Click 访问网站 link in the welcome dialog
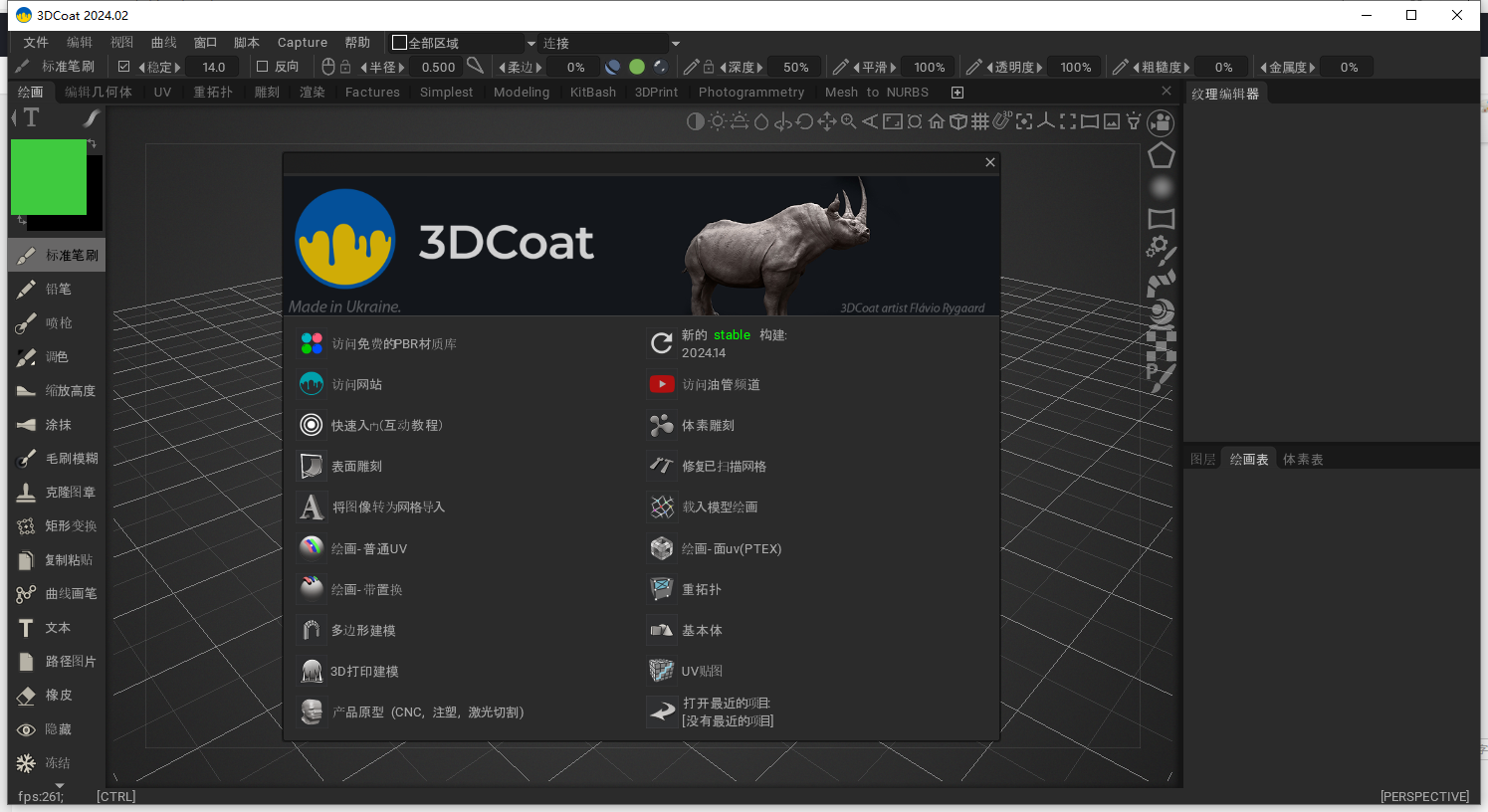1488x812 pixels. point(356,385)
